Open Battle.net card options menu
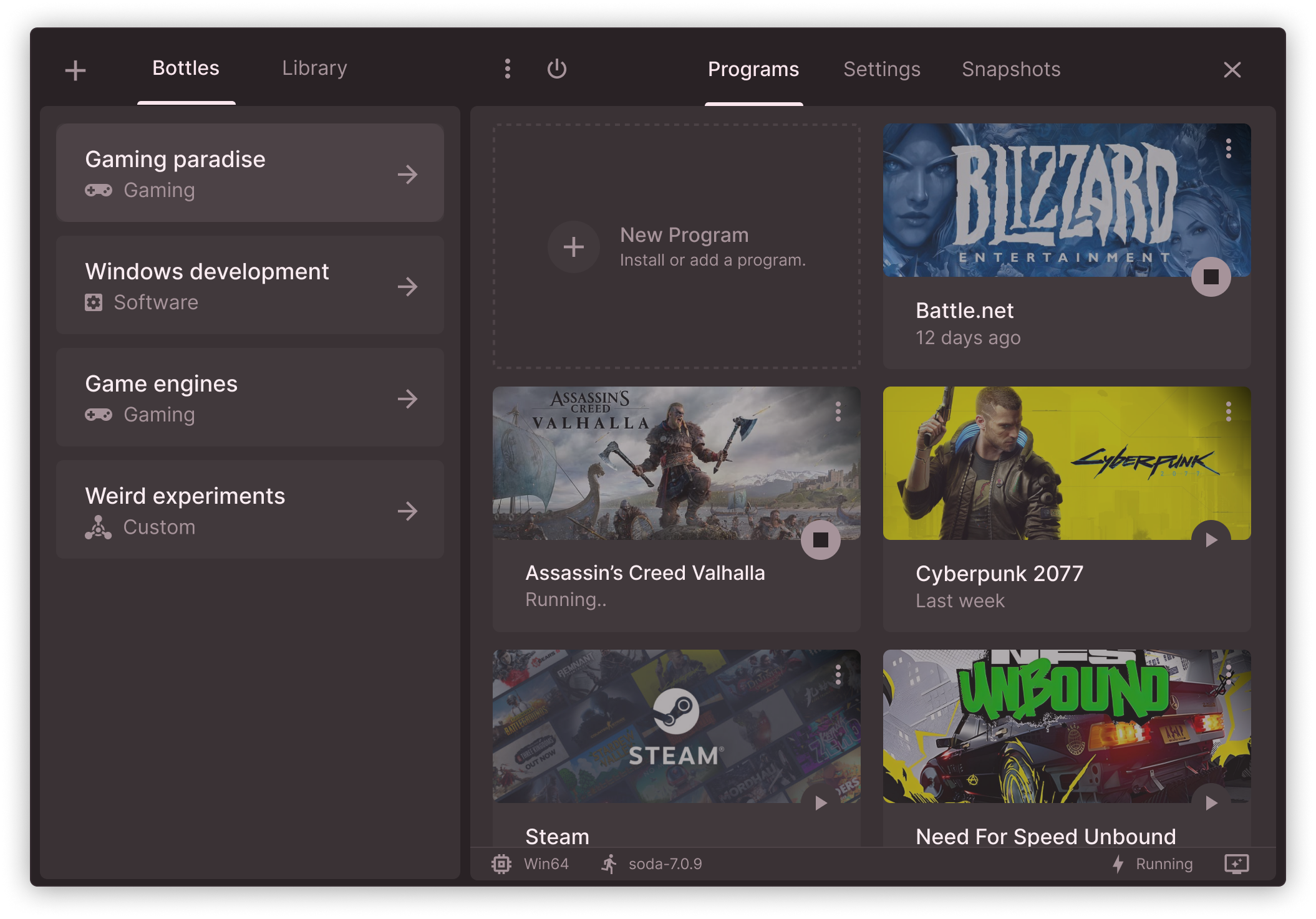Screen dimensions: 1316x919 click(x=1228, y=148)
